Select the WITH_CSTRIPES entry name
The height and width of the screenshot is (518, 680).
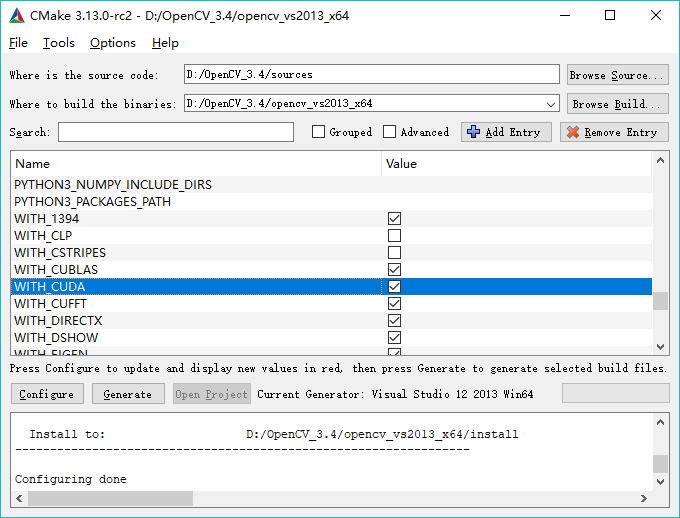[x=60, y=252]
